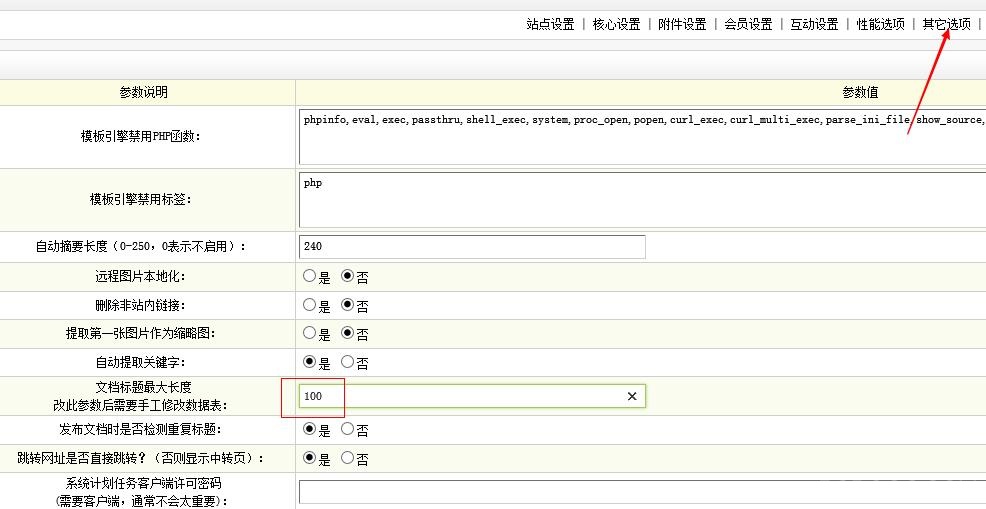Edit the 模板引擎禁用PHP函数 textarea
The height and width of the screenshot is (509, 986).
click(642, 137)
